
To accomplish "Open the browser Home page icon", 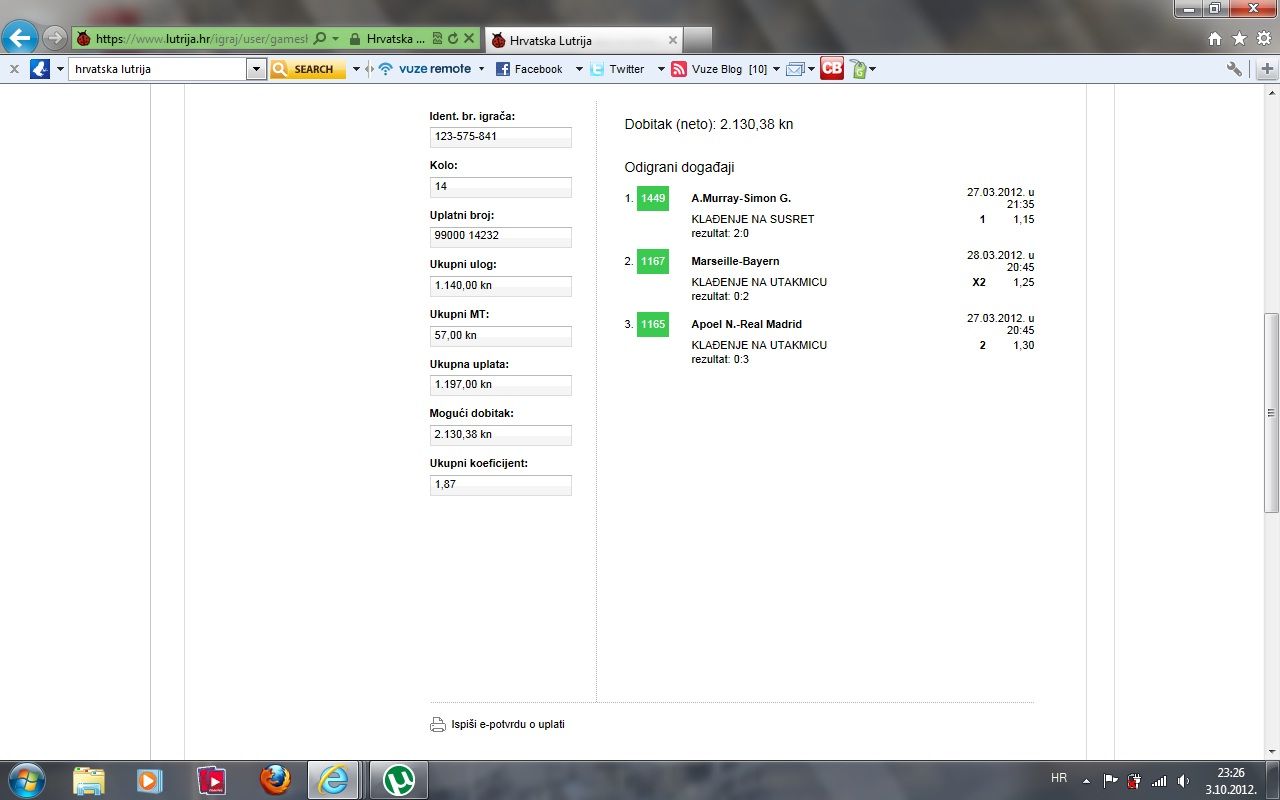I will (x=1215, y=38).
